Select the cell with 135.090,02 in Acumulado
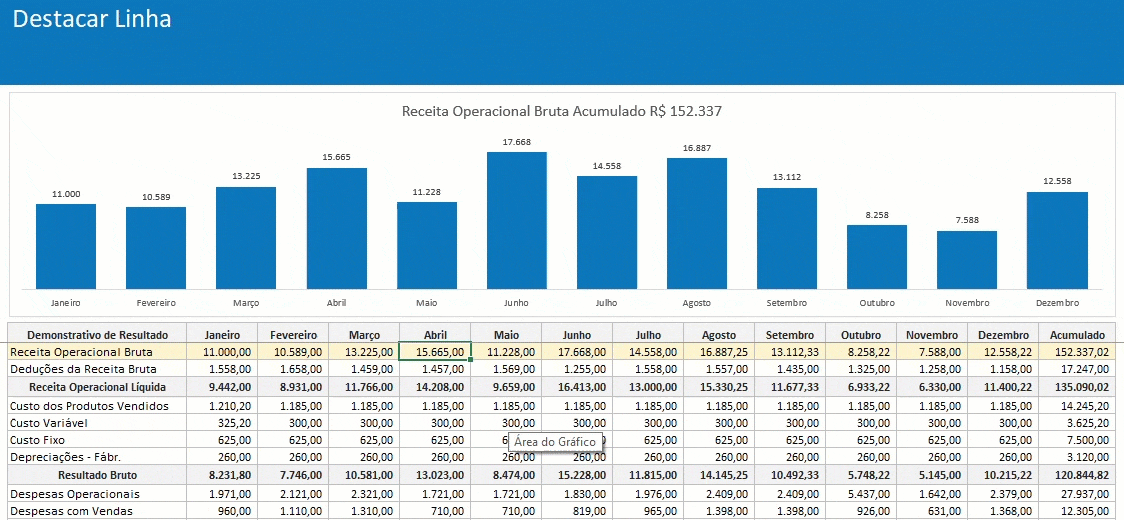Viewport: 1124px width, 520px height. click(1077, 387)
